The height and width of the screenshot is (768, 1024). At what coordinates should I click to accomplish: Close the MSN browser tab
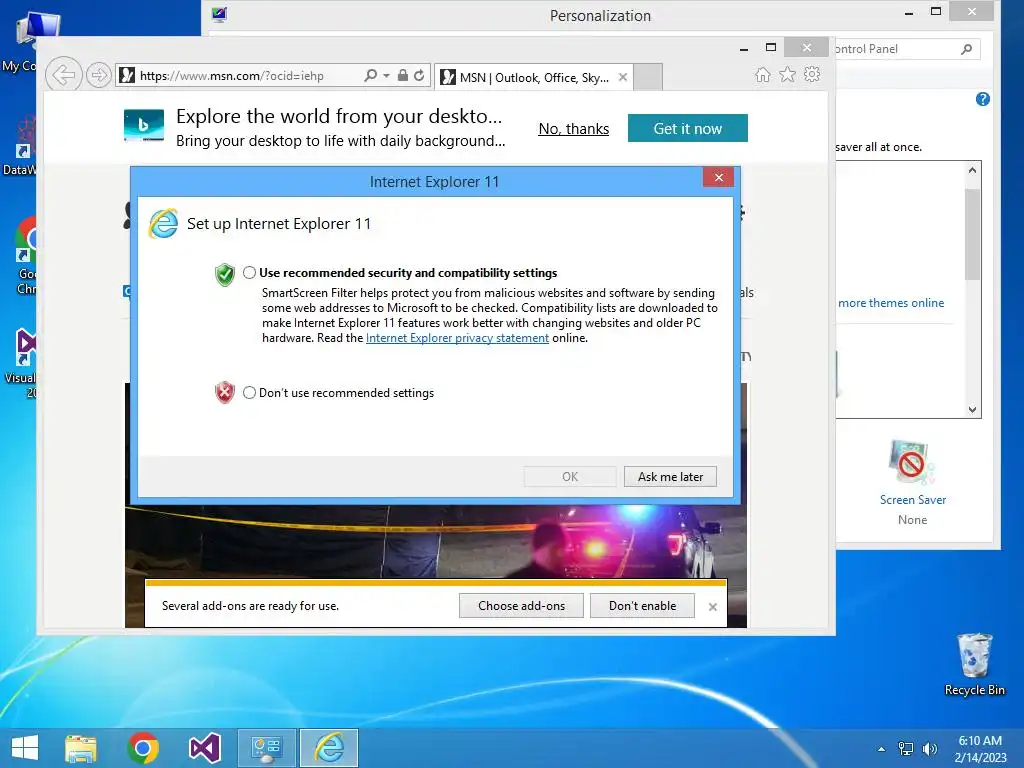[x=623, y=77]
